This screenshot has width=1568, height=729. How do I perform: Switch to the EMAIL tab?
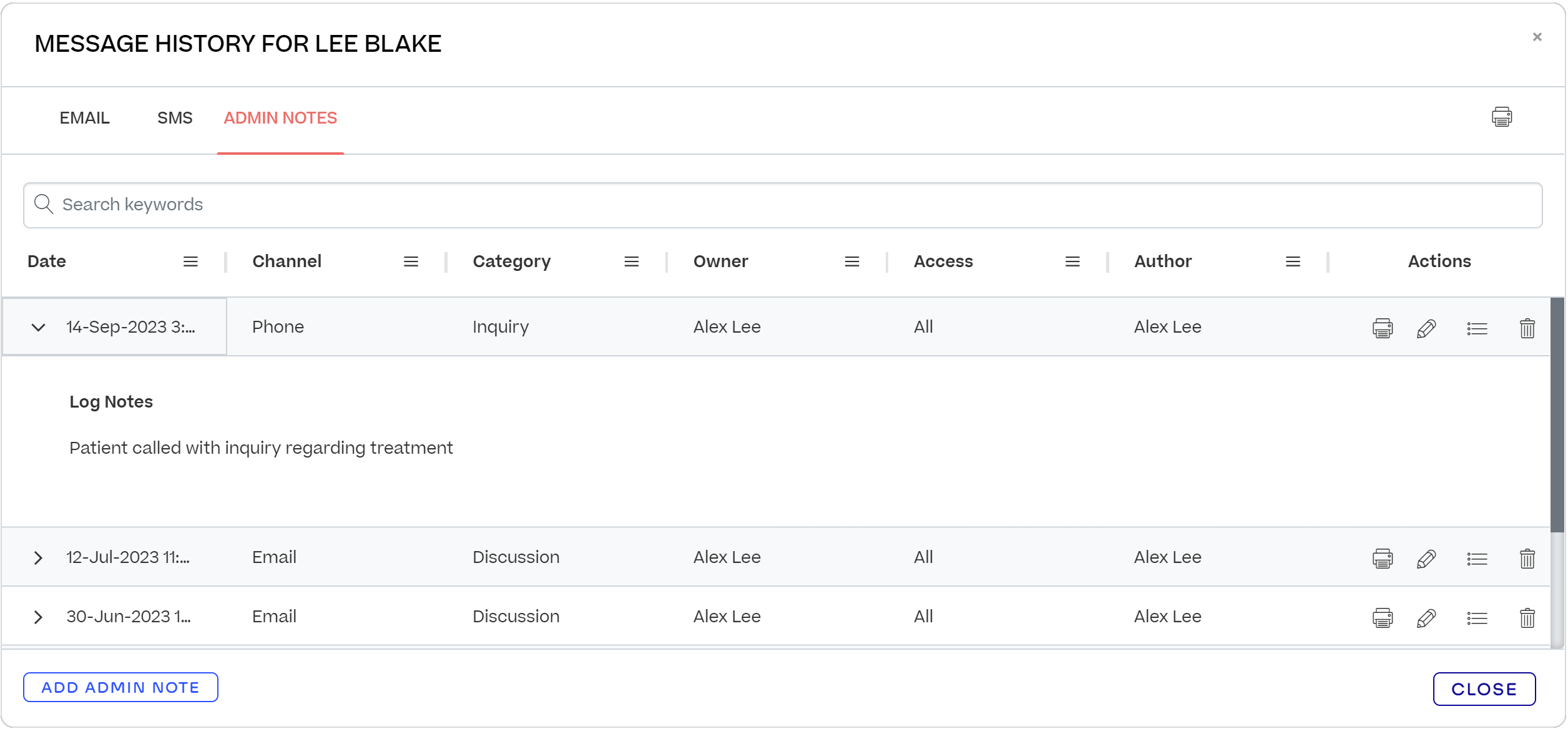tap(84, 117)
